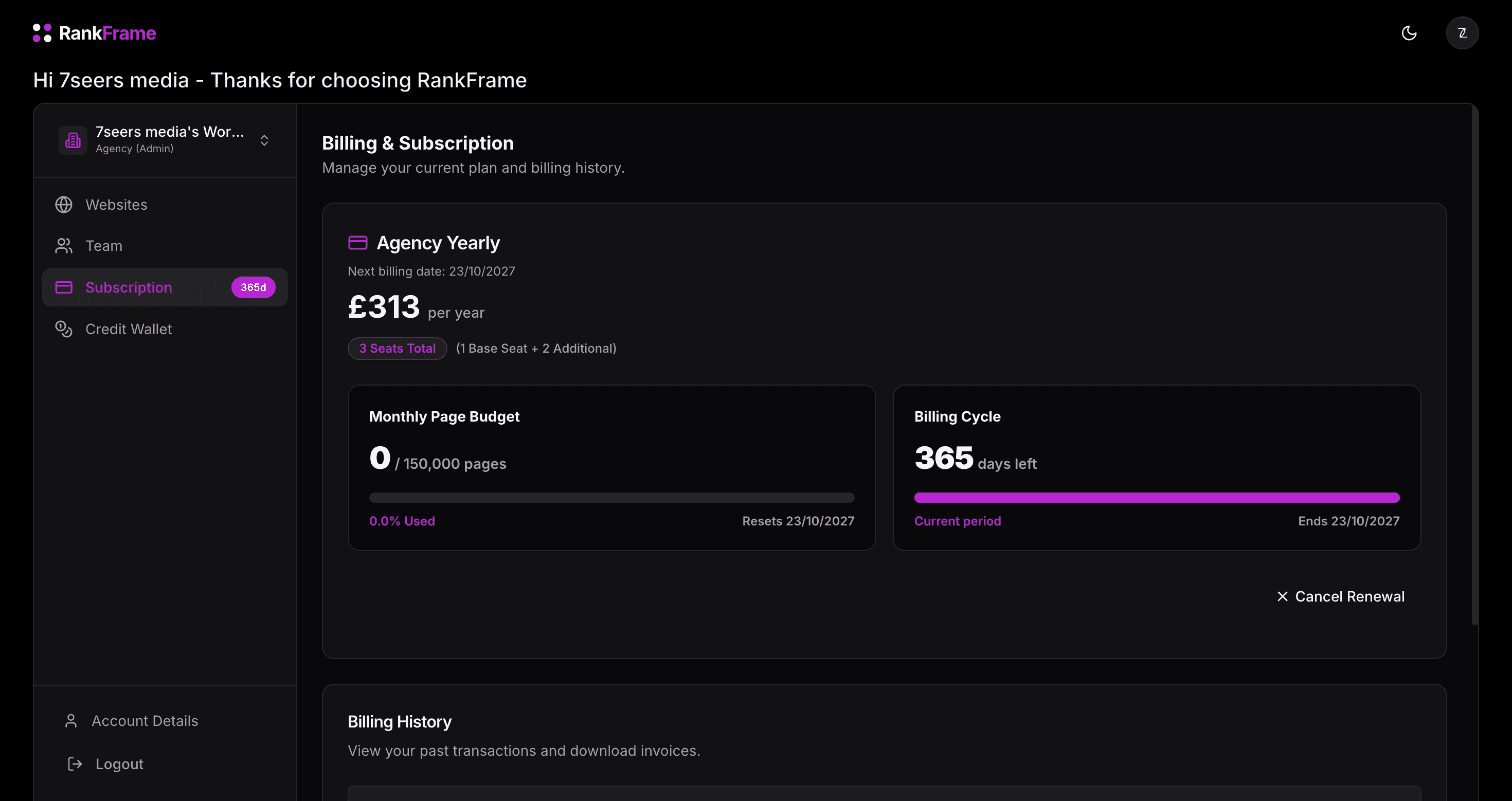Screen dimensions: 1512x801
Task: Click the RankFrame logo
Action: pos(94,33)
